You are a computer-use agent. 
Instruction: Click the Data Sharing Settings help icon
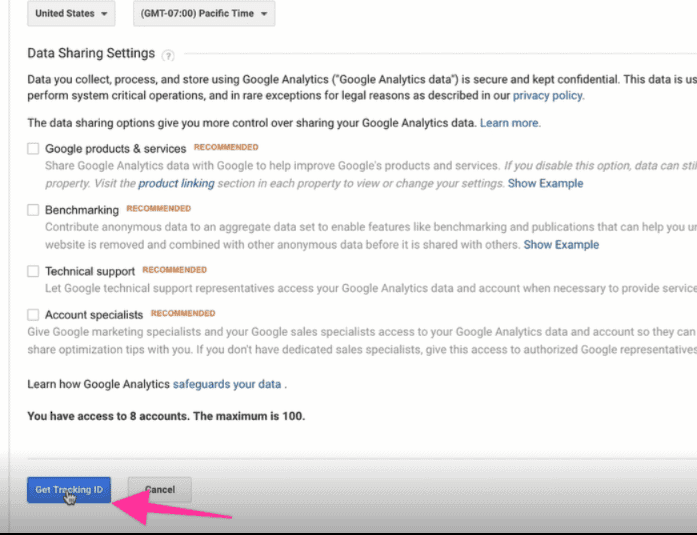pyautogui.click(x=168, y=56)
